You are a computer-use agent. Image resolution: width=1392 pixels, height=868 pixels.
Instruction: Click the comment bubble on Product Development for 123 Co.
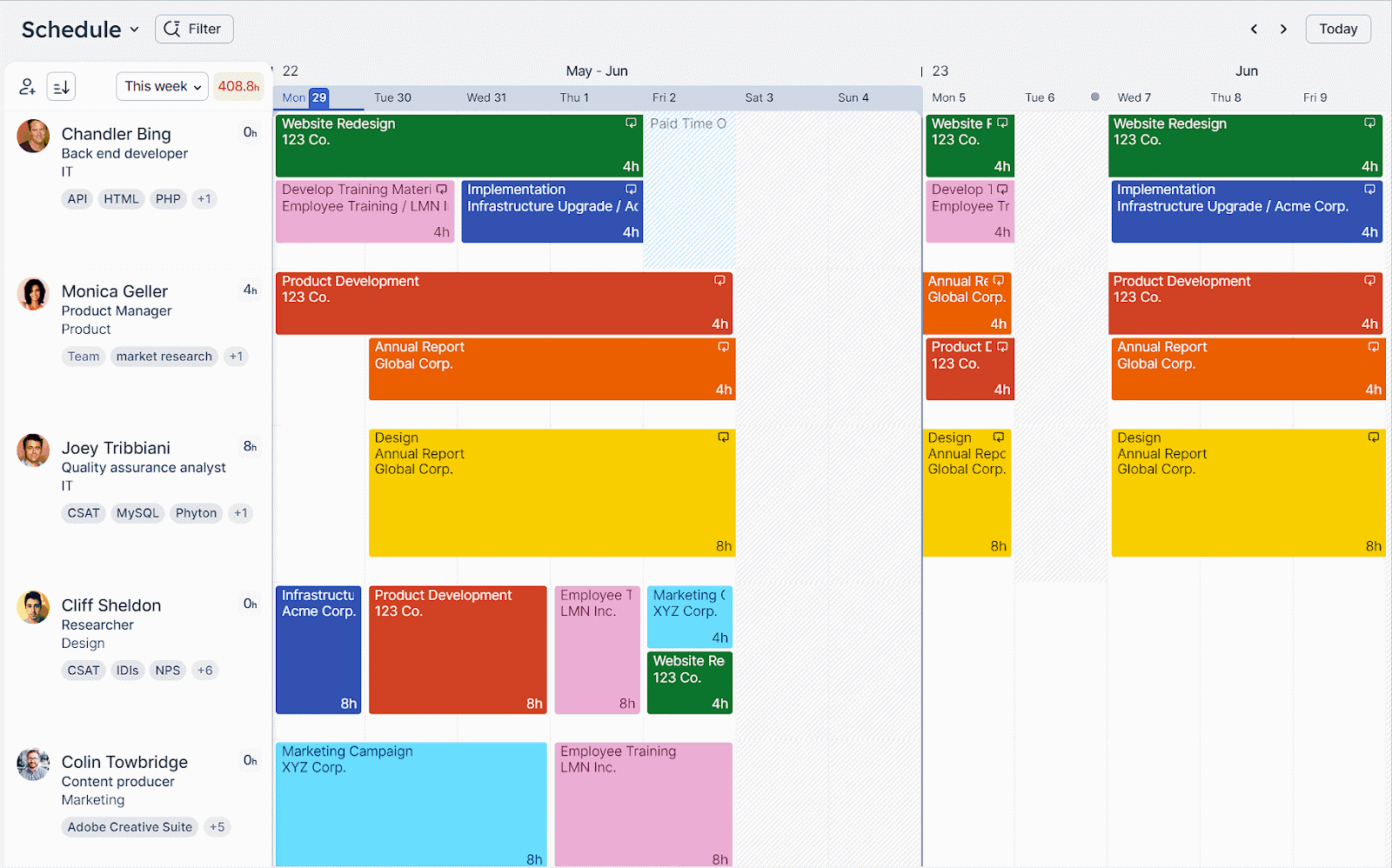[719, 280]
